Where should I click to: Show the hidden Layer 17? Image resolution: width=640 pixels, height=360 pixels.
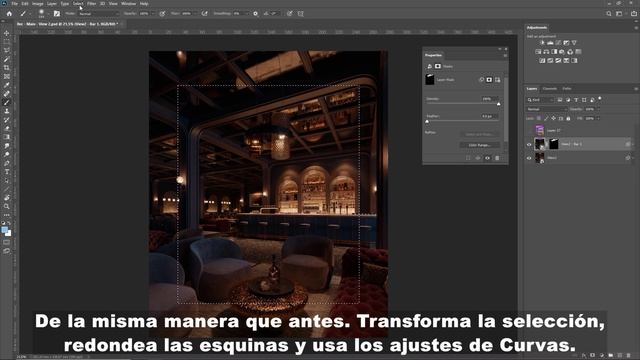tap(529, 131)
